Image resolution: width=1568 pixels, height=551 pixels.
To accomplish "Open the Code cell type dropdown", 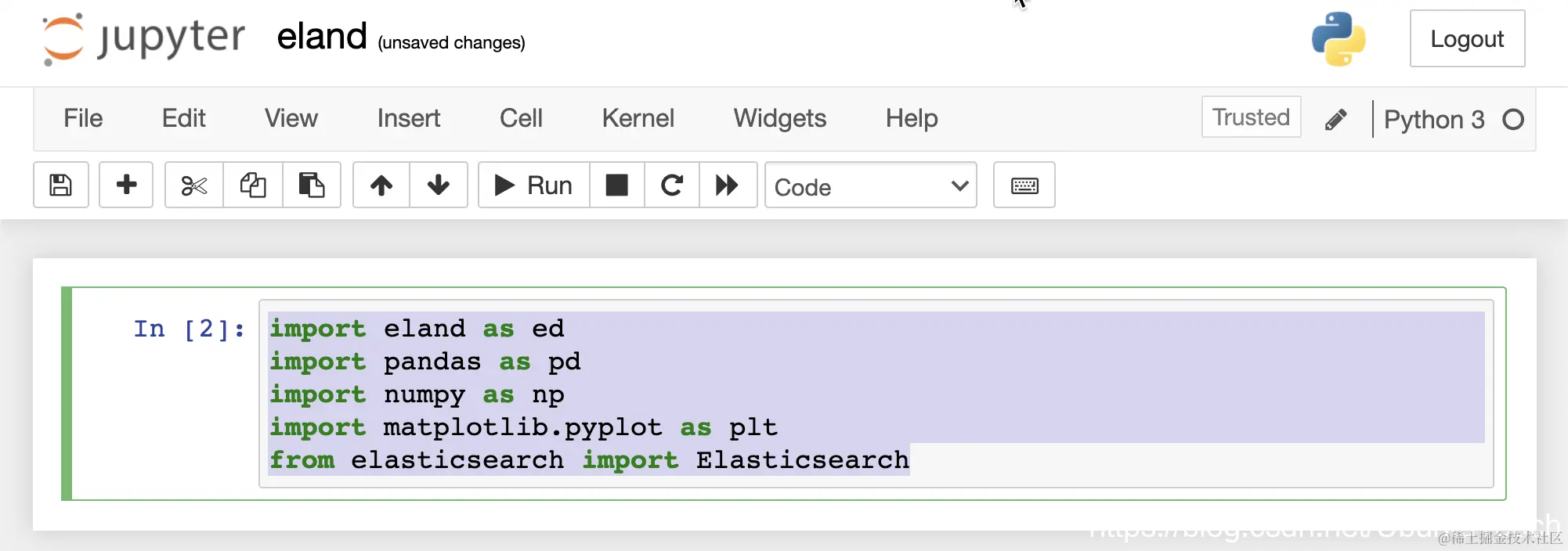I will (871, 185).
